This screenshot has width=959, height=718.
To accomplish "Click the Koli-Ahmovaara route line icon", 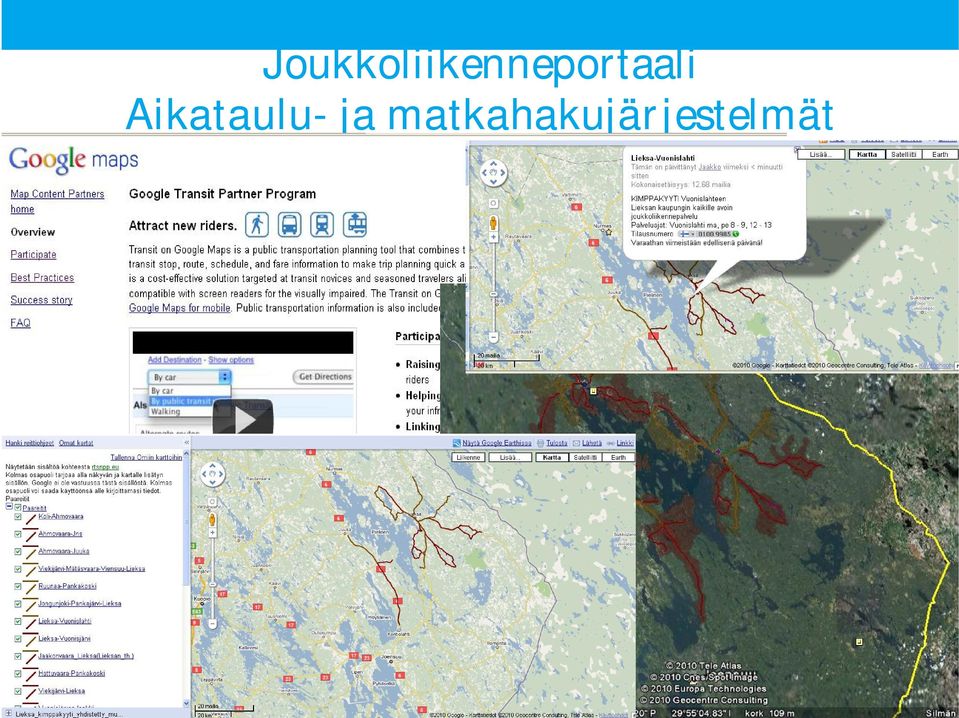I will point(30,519).
